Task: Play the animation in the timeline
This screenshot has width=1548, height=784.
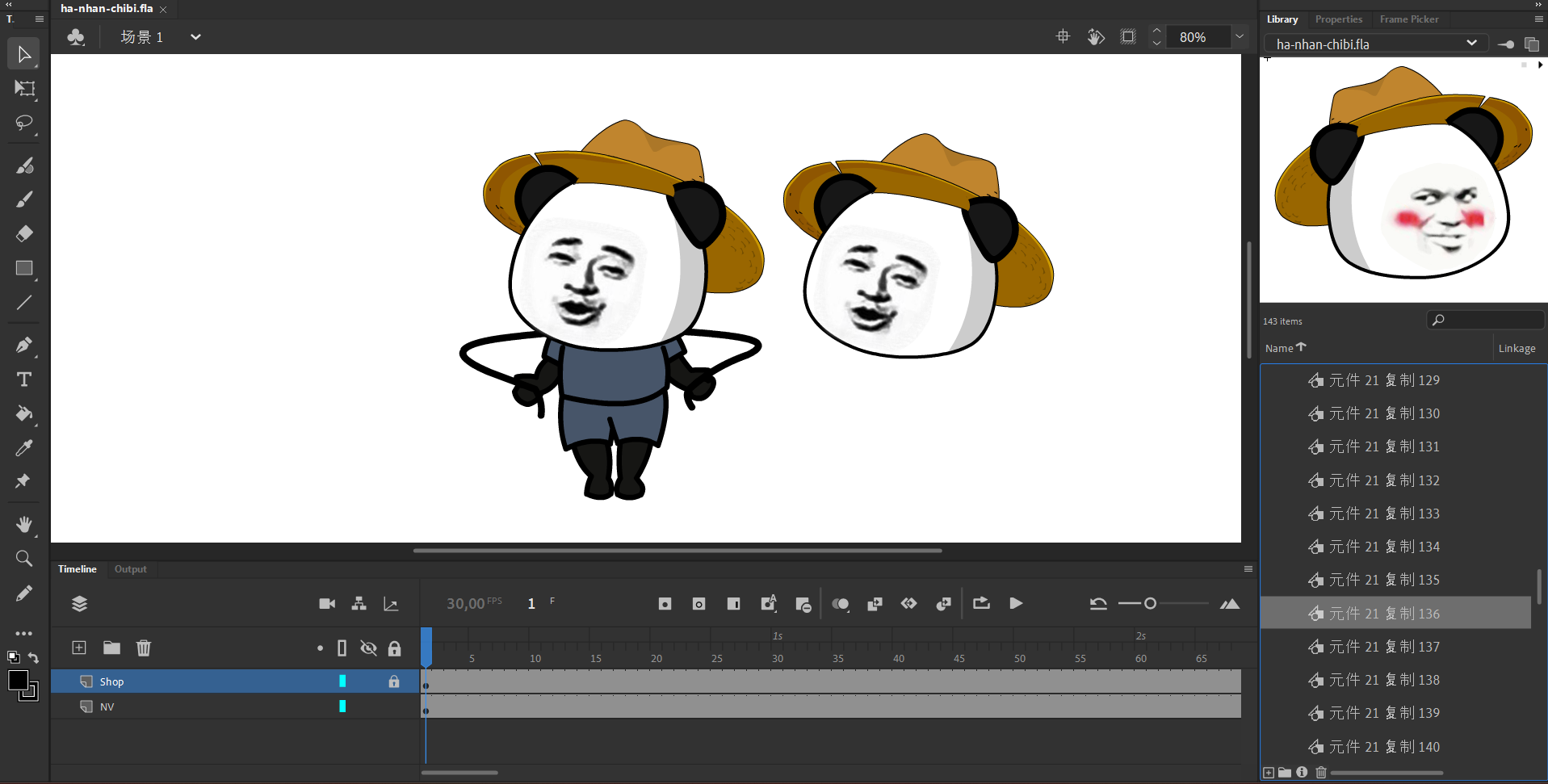Action: point(1016,603)
